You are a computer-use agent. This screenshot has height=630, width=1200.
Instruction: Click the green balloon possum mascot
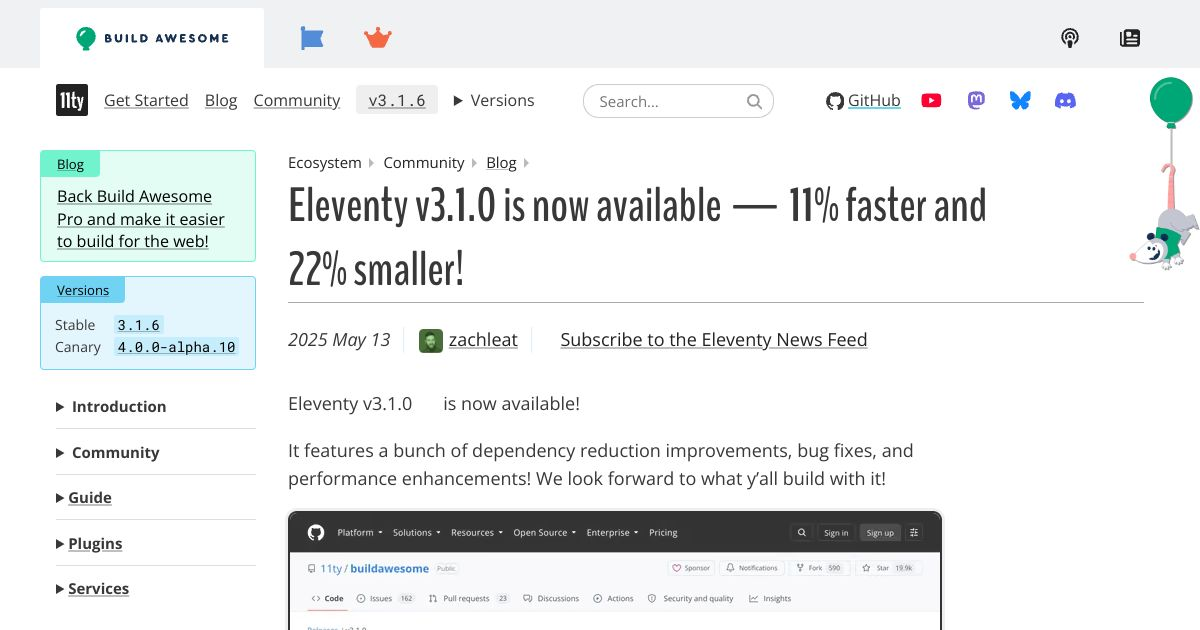click(x=1164, y=172)
